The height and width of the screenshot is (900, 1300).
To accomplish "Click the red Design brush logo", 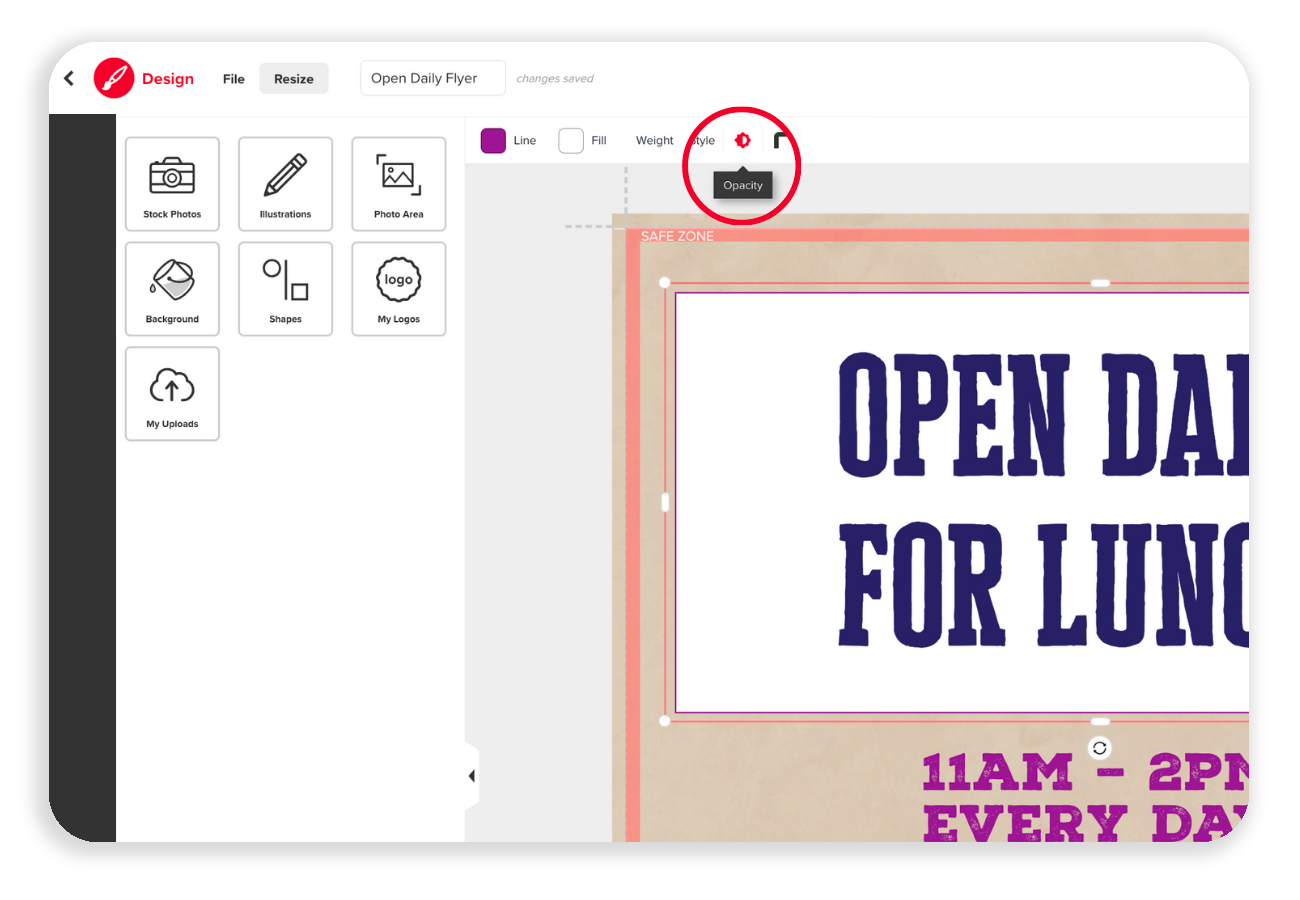I will 114,78.
